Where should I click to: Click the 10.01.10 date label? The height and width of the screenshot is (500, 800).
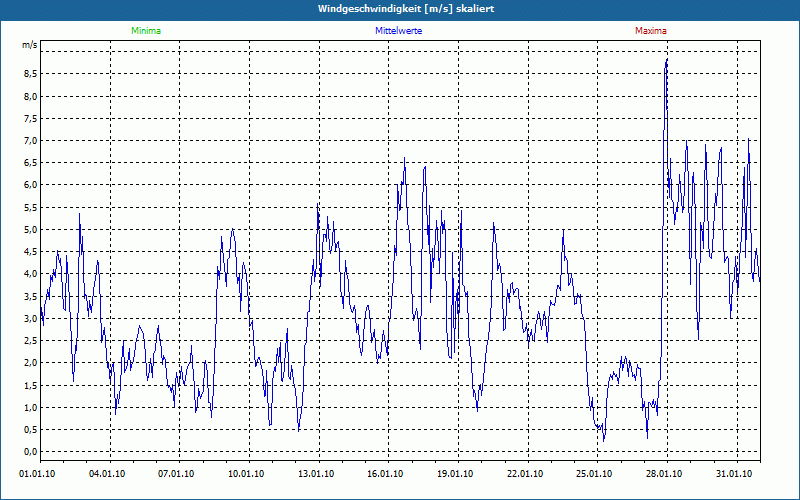[x=246, y=474]
